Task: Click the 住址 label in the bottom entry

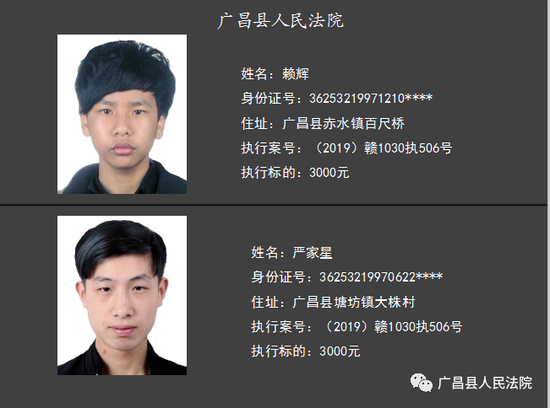Action: 264,302
